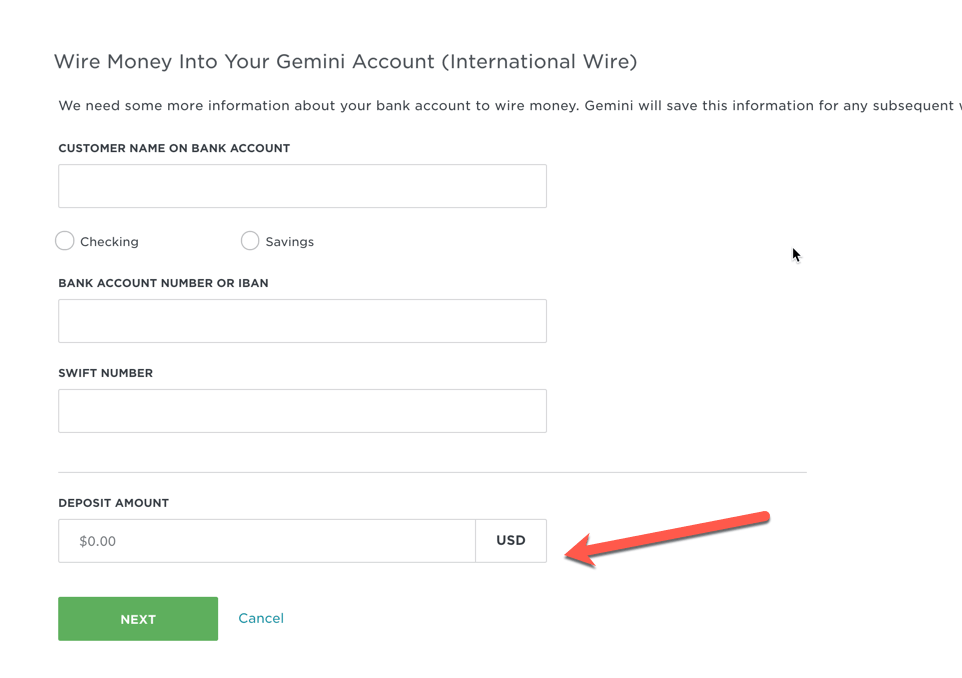Click the SWIFT NUMBER label text
Screen dimensions: 962x678
[x=105, y=373]
